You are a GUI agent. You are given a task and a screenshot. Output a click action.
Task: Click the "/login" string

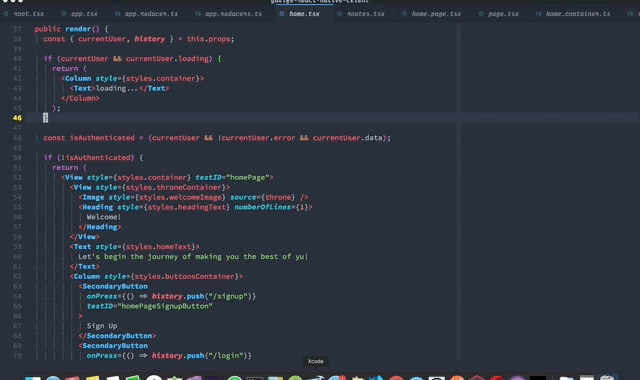pos(227,356)
